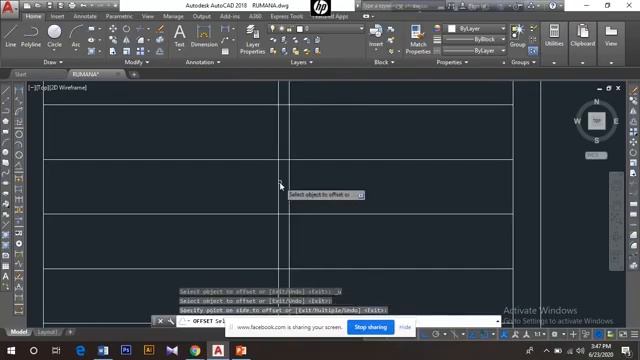Insert a table from Annotation panel
The width and height of the screenshot is (640, 360).
[x=225, y=51]
